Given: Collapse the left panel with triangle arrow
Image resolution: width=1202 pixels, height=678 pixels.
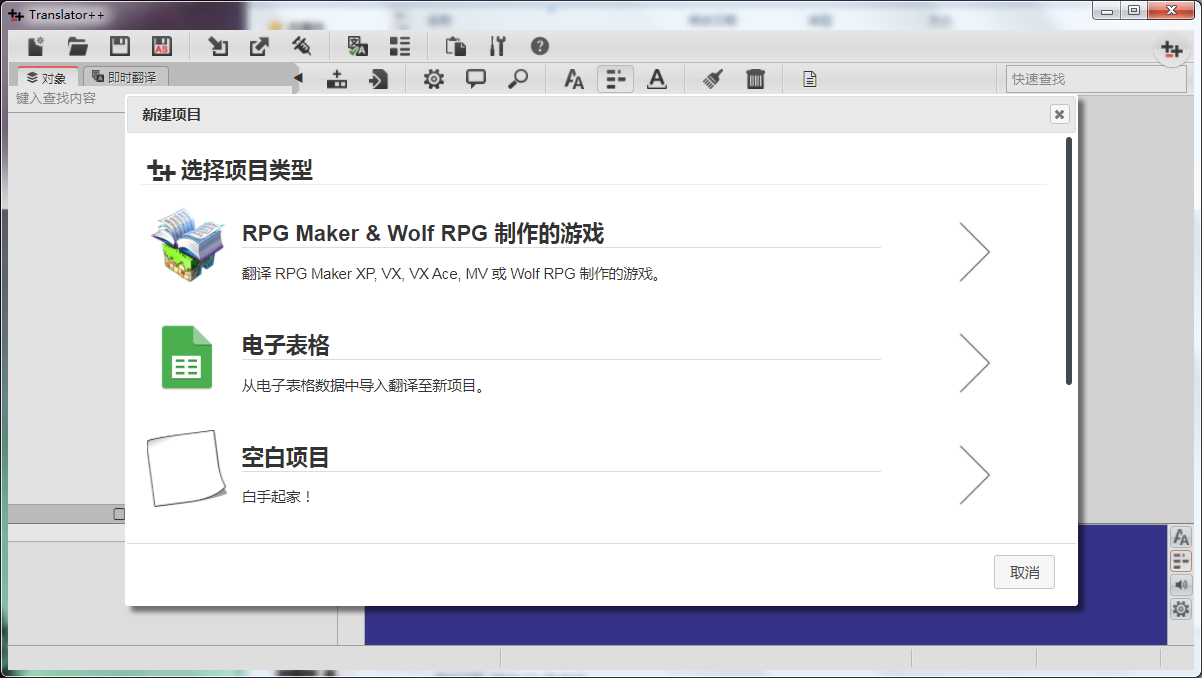Looking at the screenshot, I should point(298,78).
